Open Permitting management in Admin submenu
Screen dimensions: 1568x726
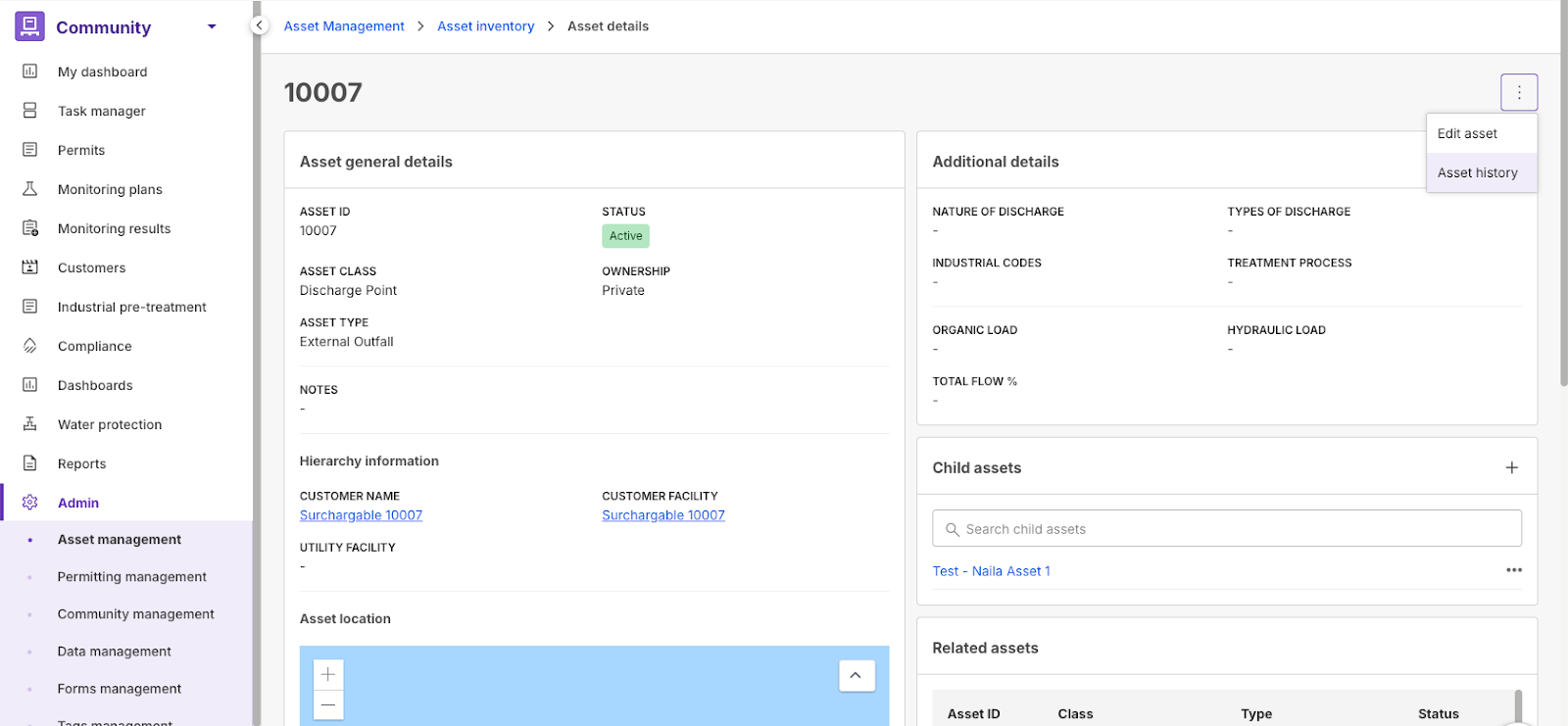pyautogui.click(x=131, y=577)
